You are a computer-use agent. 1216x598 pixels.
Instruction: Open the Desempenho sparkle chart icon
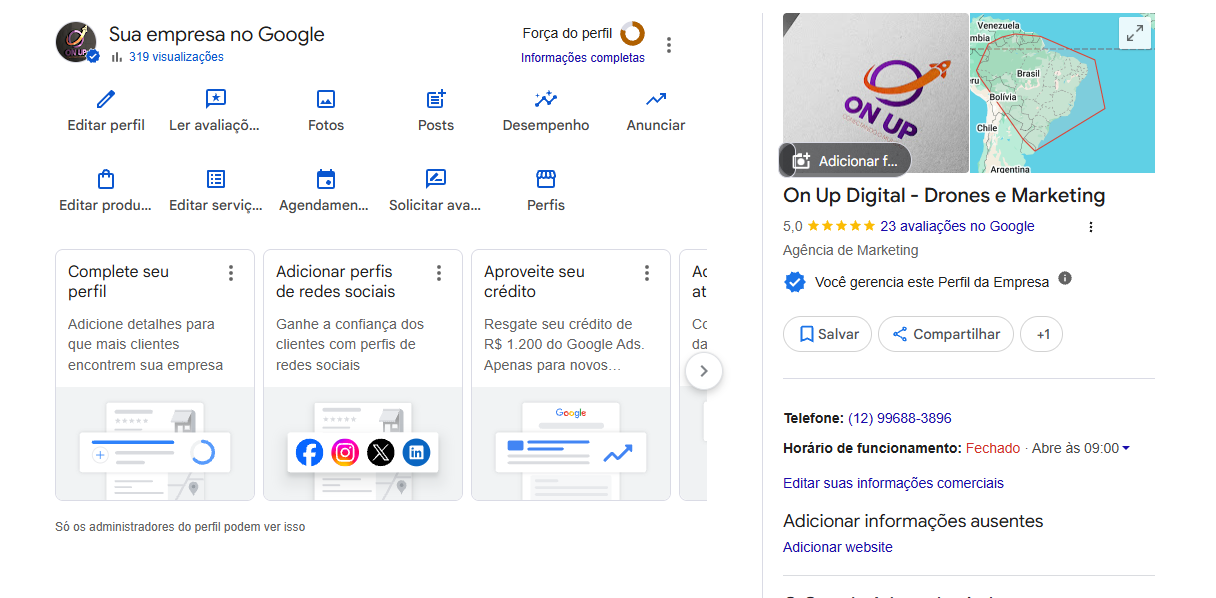point(546,99)
